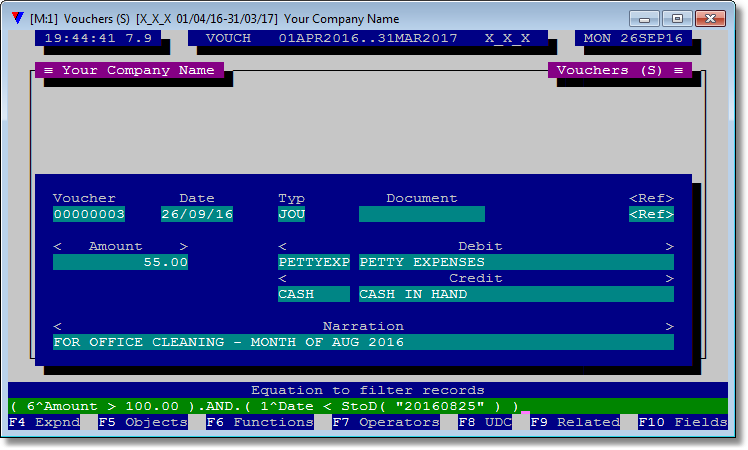Click the CASH IN HAND credit name field
This screenshot has width=748, height=450.
click(516, 294)
